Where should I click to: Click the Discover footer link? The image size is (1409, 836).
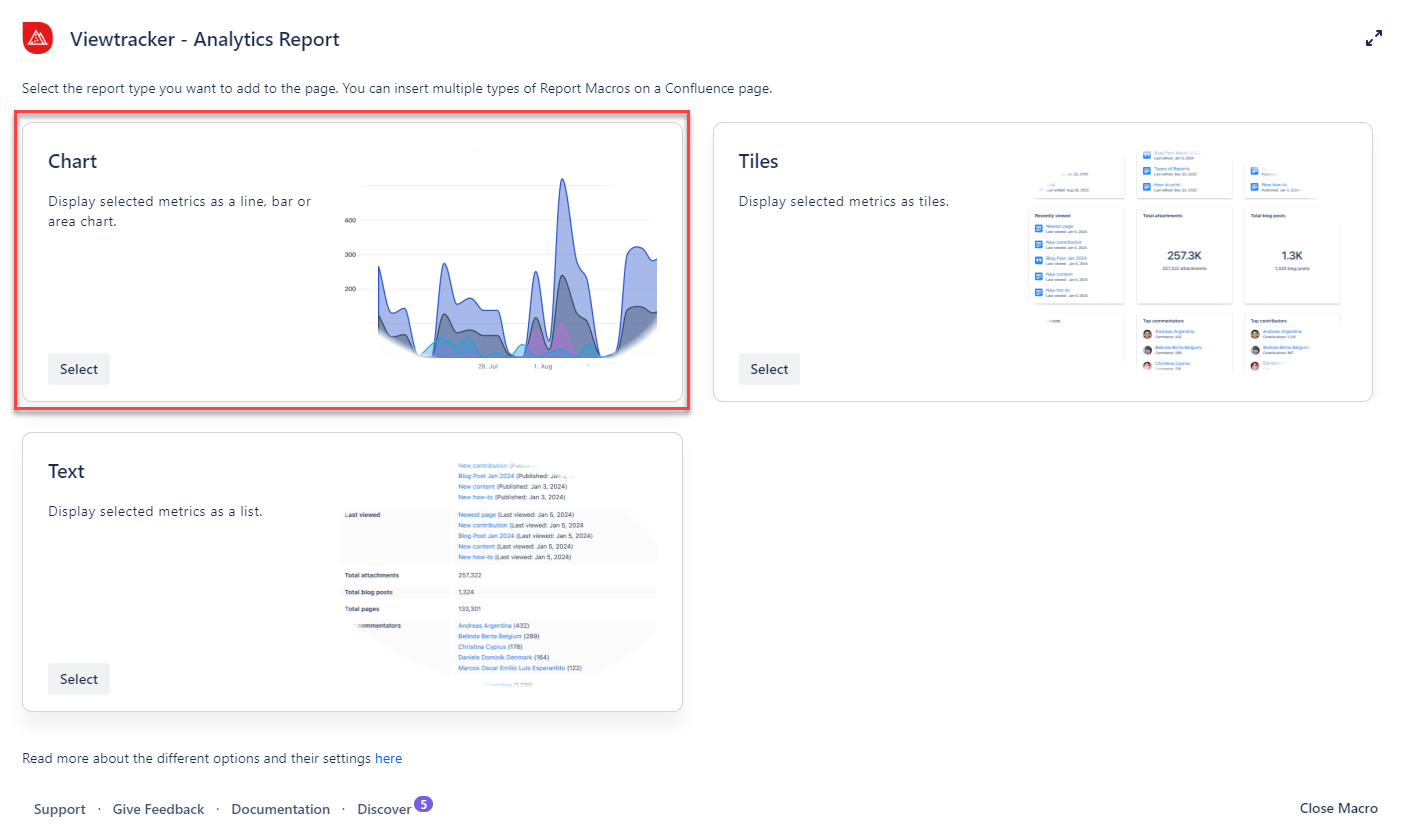coord(384,809)
